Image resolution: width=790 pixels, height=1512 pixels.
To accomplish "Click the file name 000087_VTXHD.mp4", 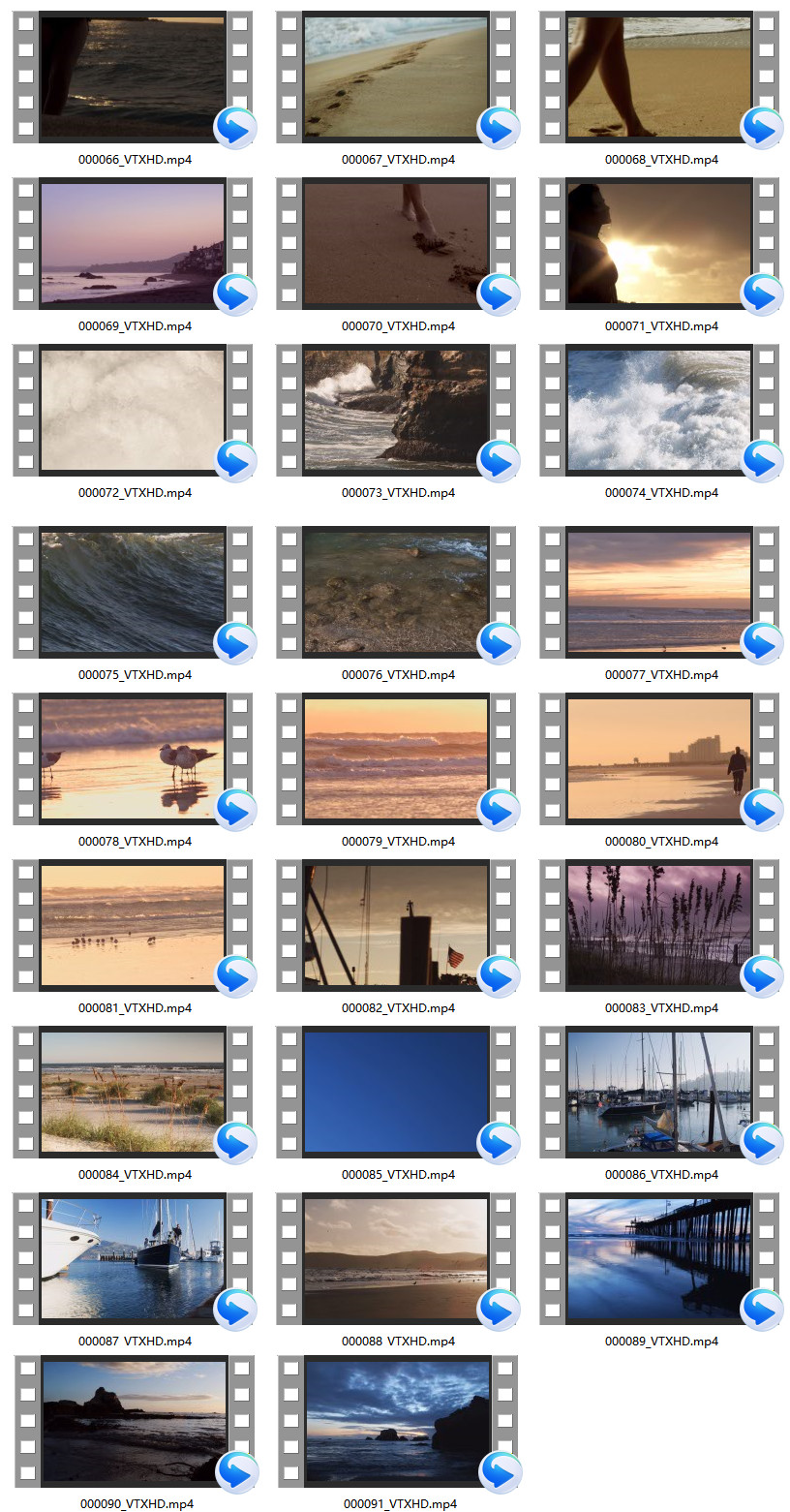I will pyautogui.click(x=135, y=1342).
